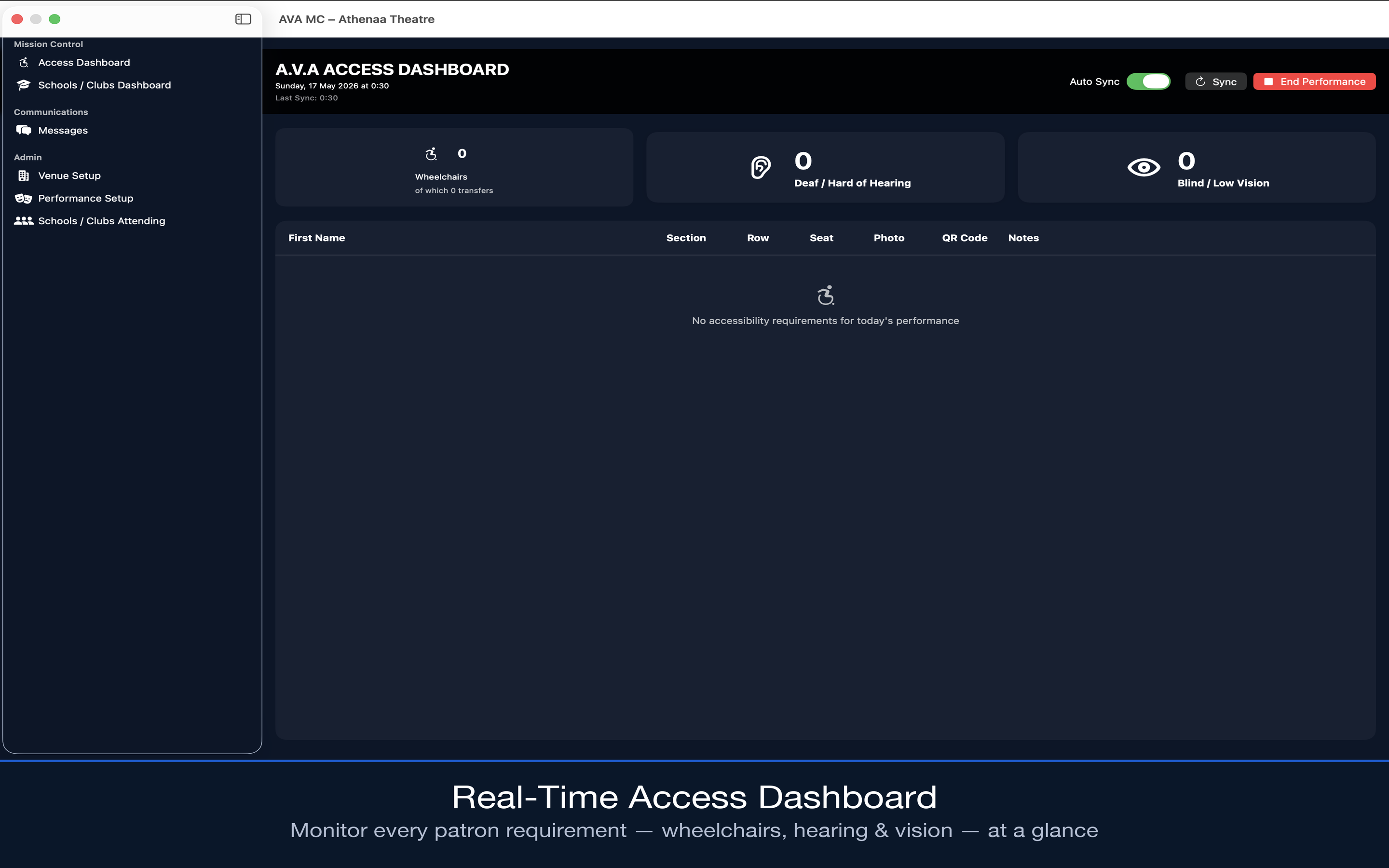Screen dimensions: 1389x868
Task: Turn off the Auto Sync switch
Action: point(1148,81)
